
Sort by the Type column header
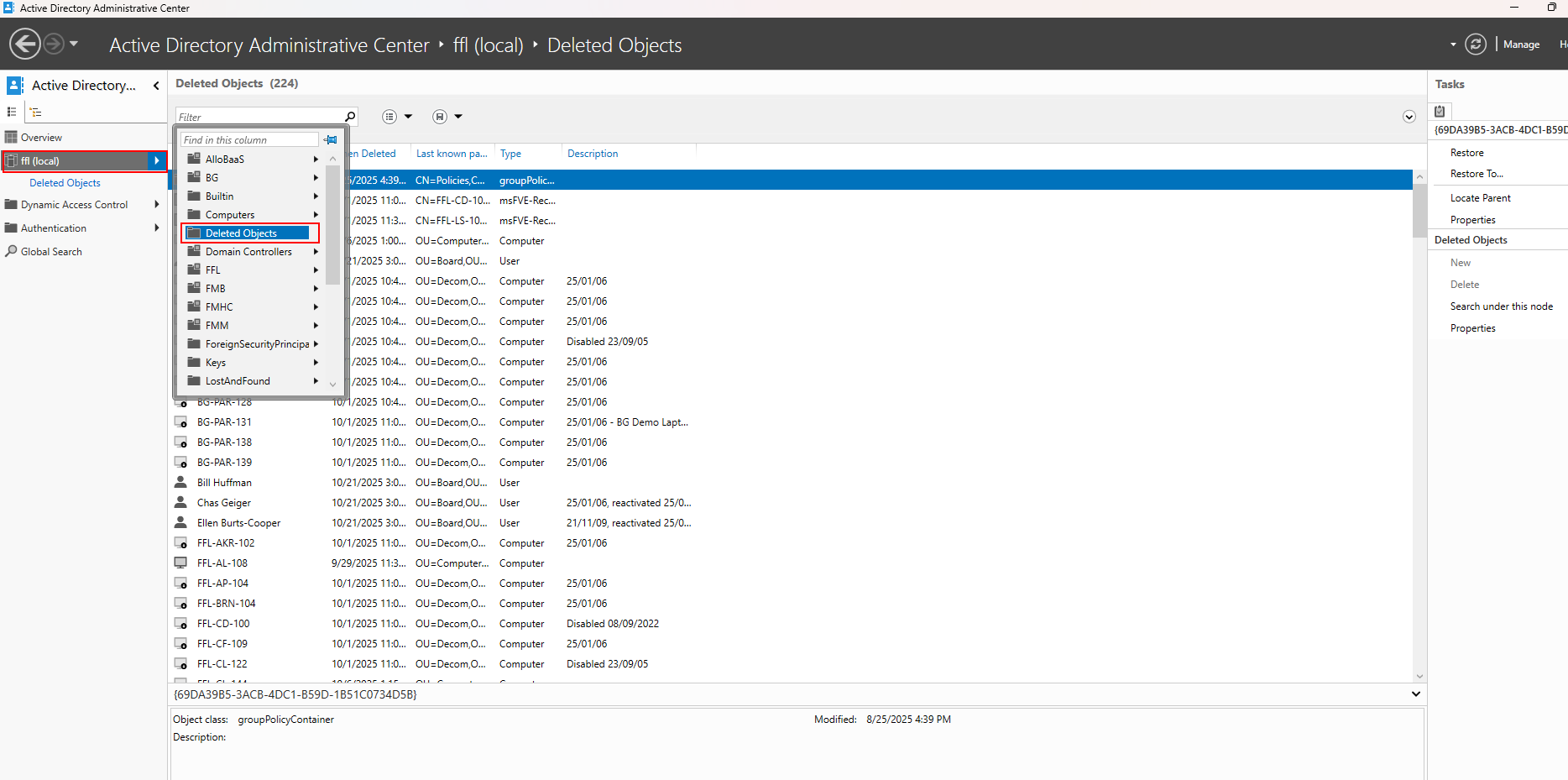point(510,154)
